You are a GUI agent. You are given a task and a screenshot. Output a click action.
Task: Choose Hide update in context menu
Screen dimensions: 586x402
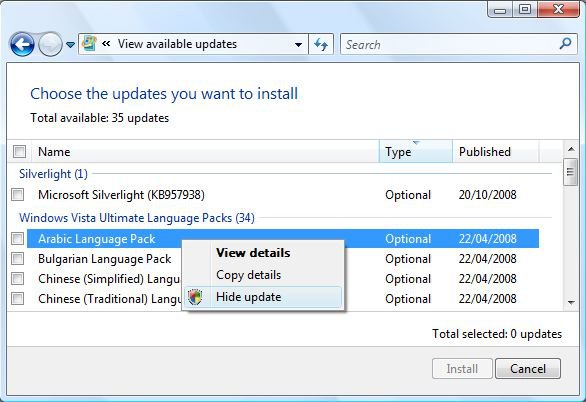263,297
